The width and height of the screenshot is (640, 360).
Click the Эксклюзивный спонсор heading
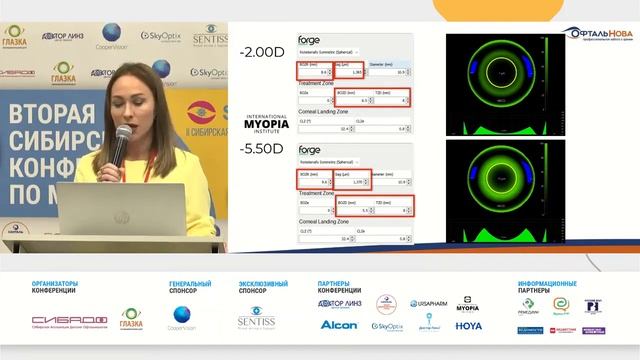263,287
